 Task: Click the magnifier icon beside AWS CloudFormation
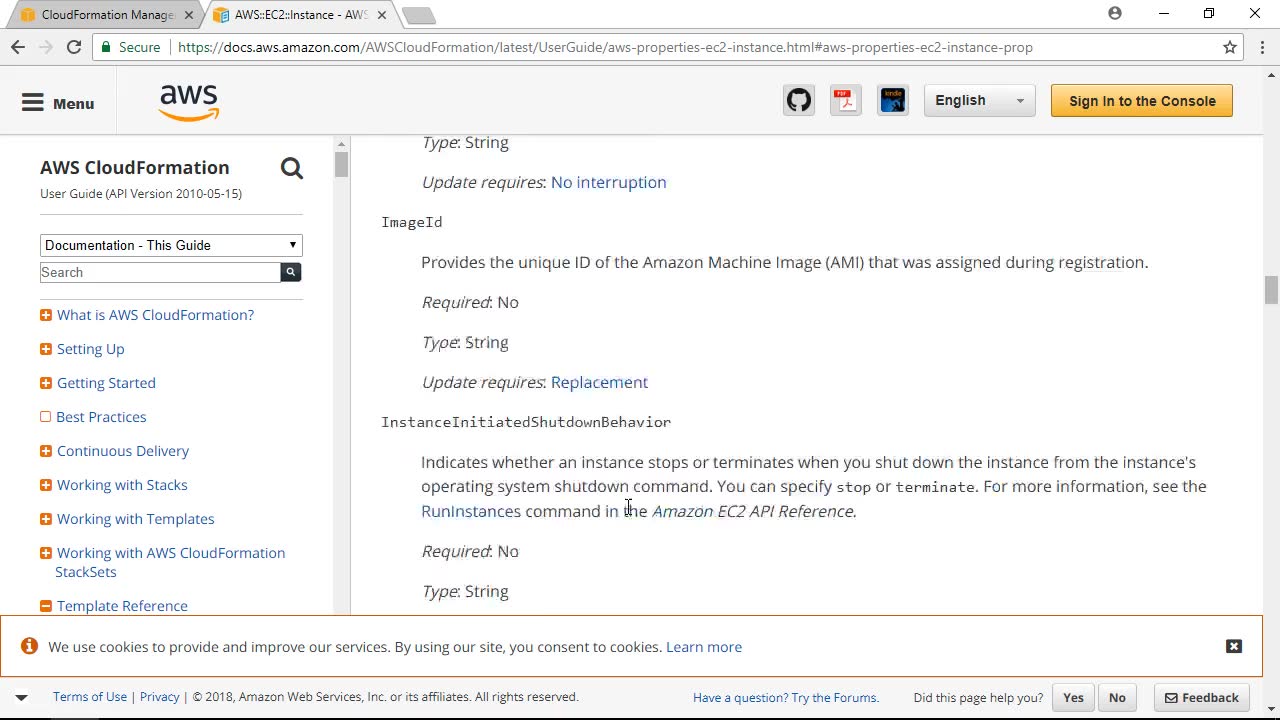291,168
